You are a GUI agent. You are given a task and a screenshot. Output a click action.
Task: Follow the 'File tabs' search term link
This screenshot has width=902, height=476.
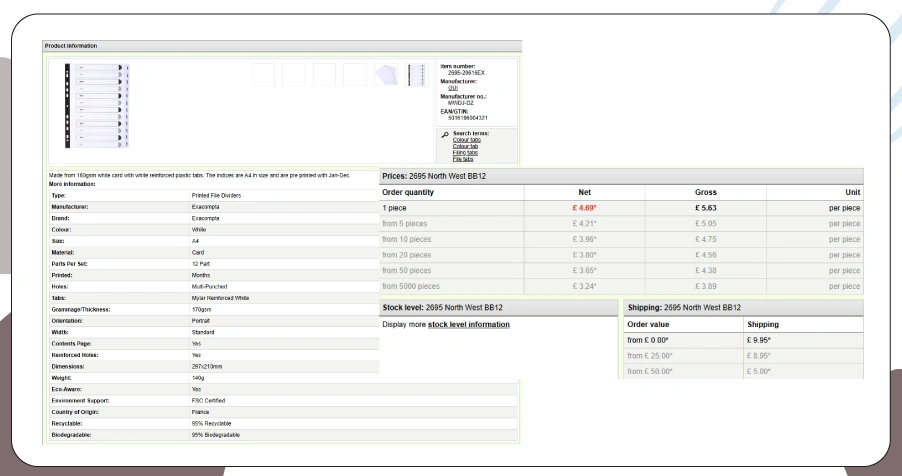(x=463, y=159)
